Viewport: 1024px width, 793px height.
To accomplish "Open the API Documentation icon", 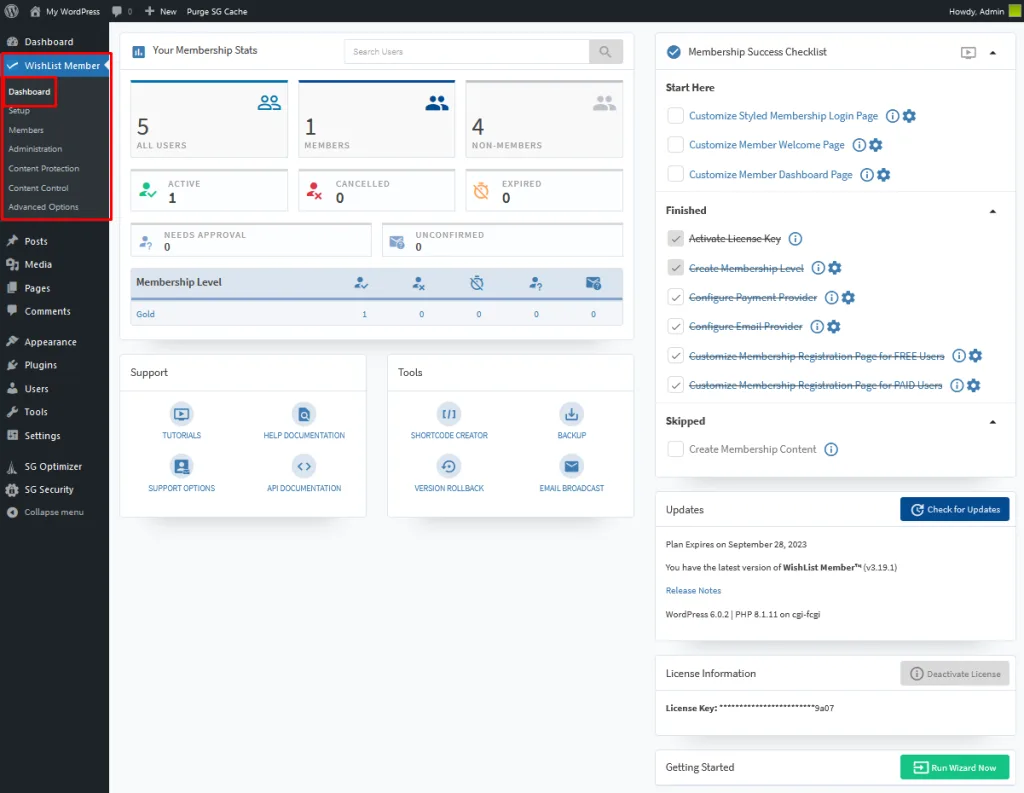I will pyautogui.click(x=304, y=466).
